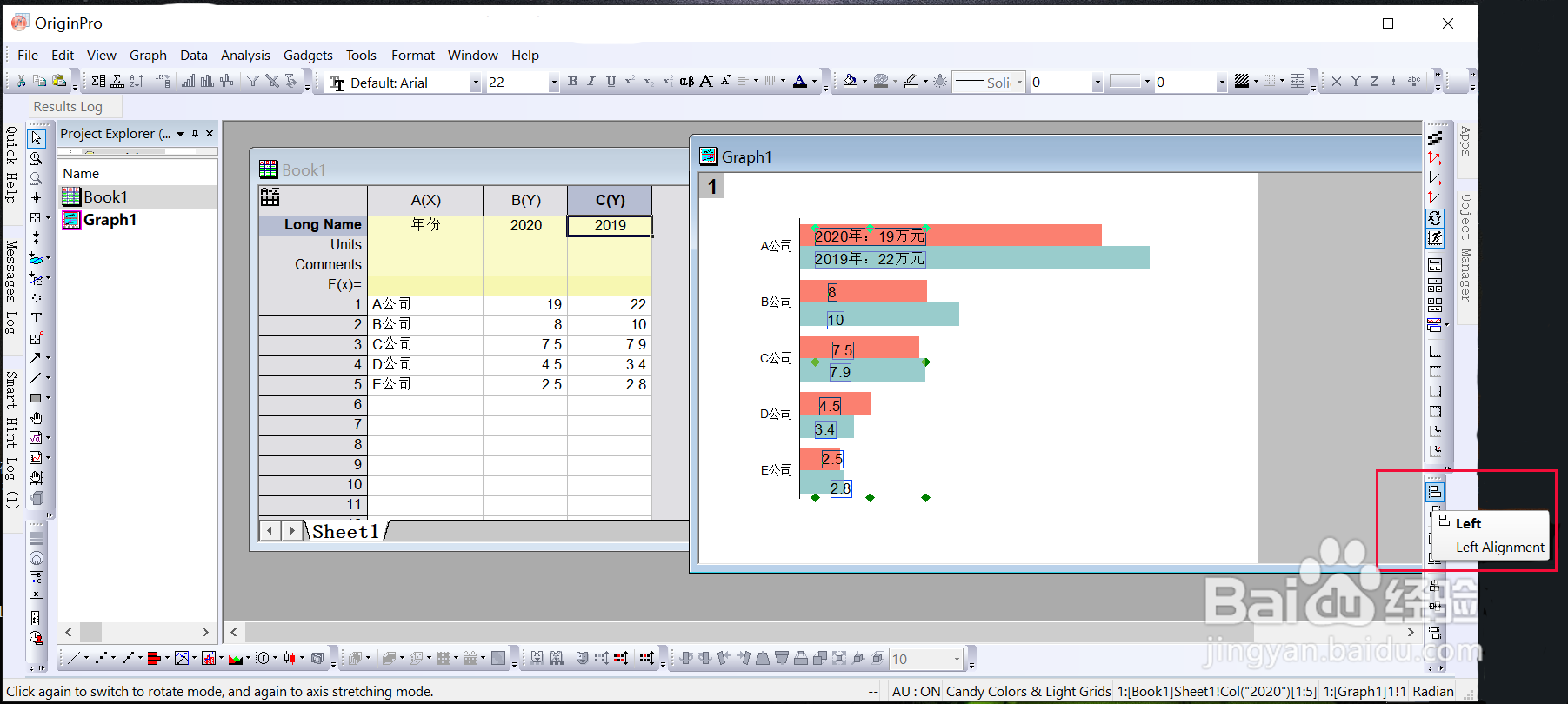Click the Area plot icon in bottom toolbar
The width and height of the screenshot is (1568, 704).
[x=235, y=658]
